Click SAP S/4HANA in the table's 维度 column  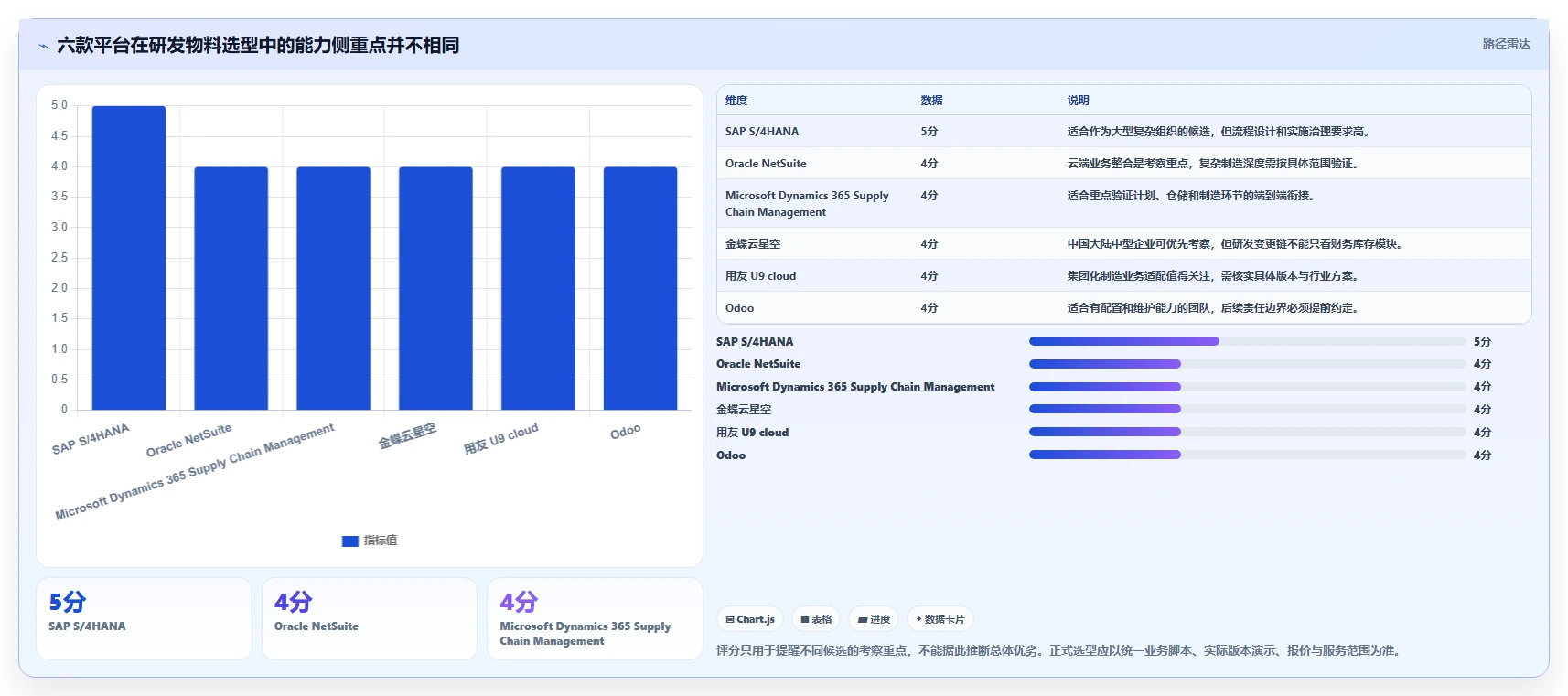[762, 132]
